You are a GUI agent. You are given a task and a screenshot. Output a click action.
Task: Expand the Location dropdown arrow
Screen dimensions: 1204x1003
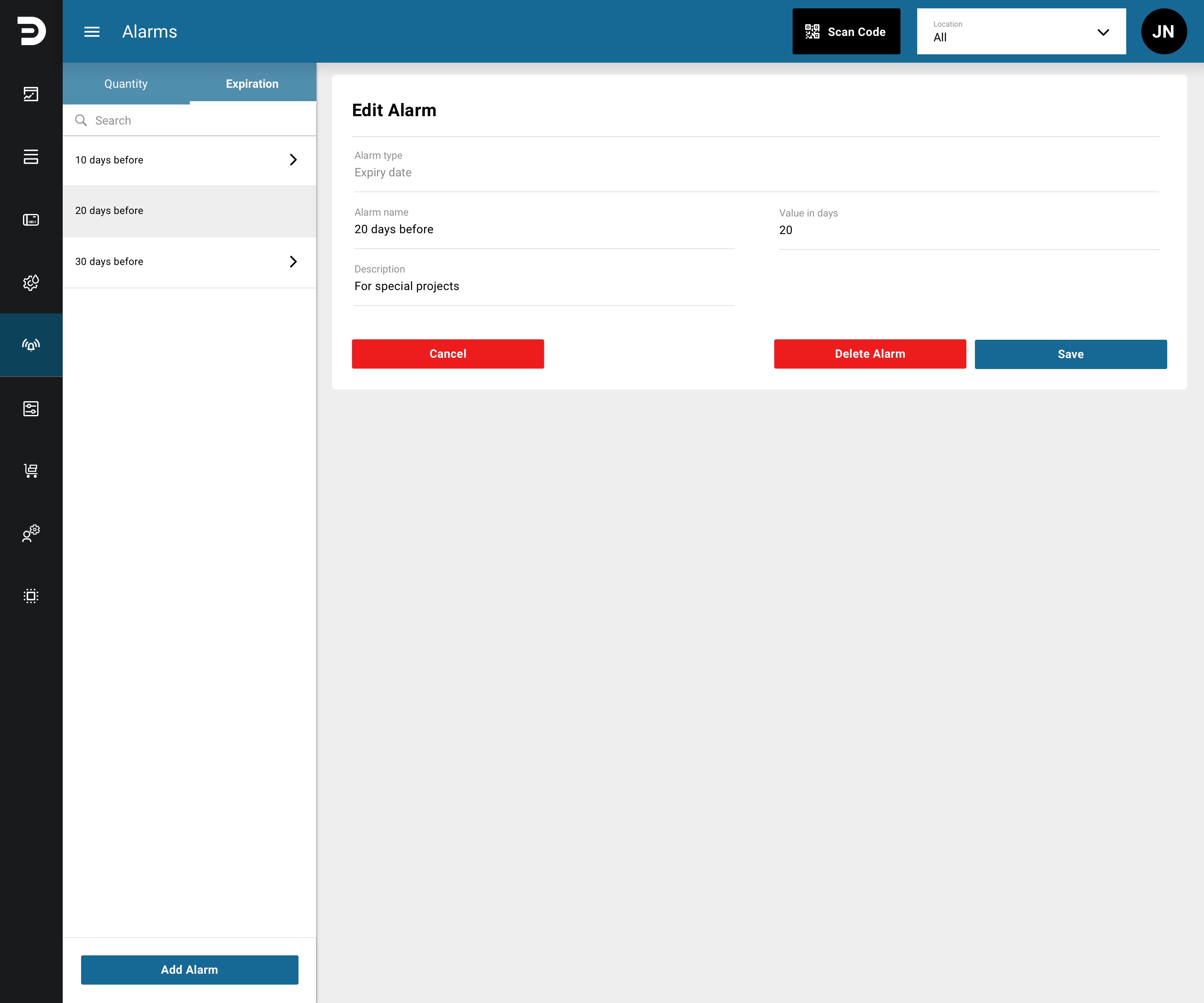click(x=1103, y=32)
